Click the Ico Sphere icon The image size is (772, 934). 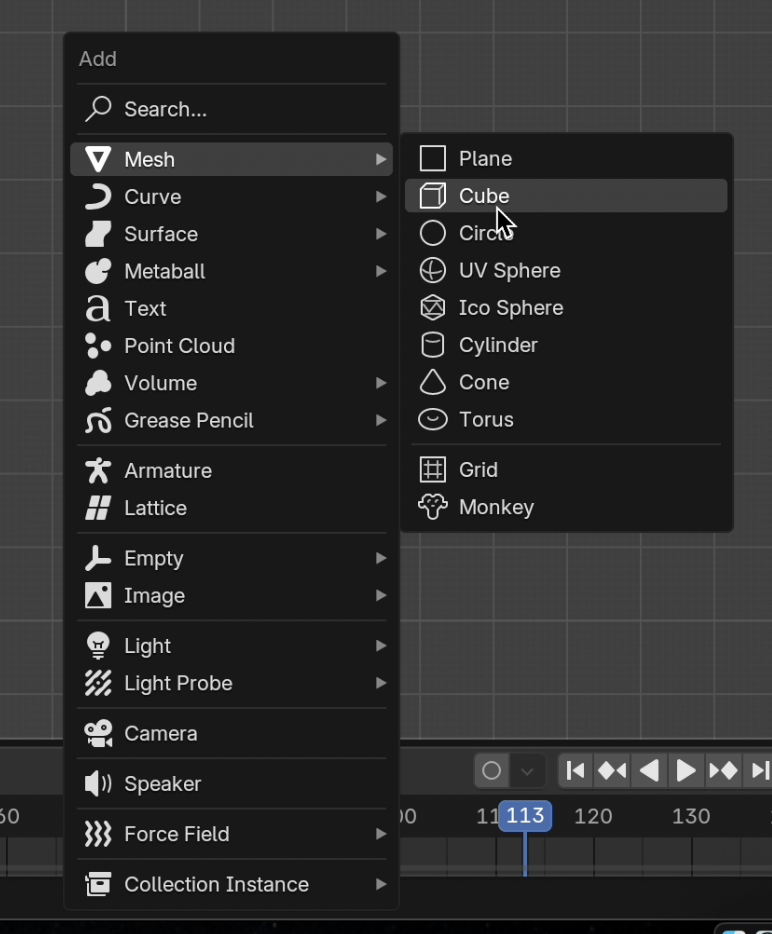[432, 308]
